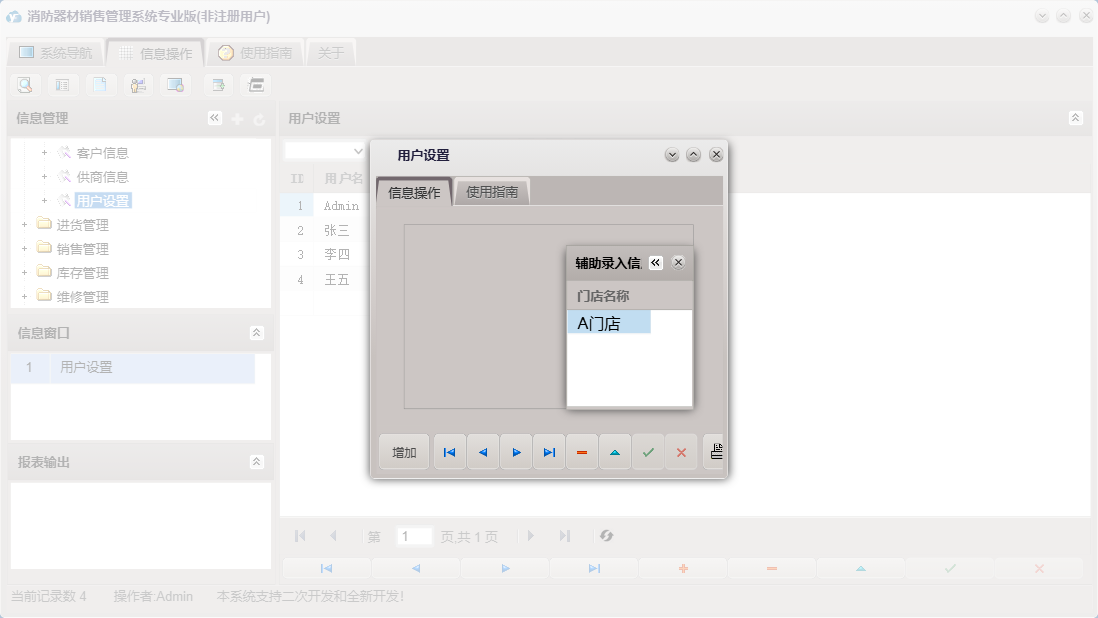Click the orange minus delete-record icon
This screenshot has width=1098, height=618.
(582, 452)
